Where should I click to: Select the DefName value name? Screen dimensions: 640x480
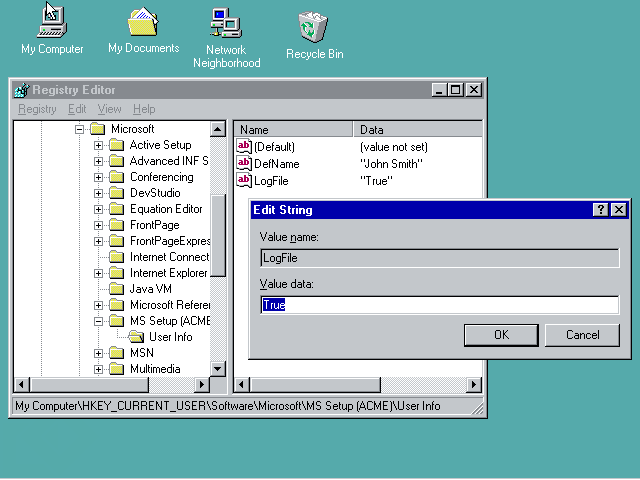coord(277,164)
